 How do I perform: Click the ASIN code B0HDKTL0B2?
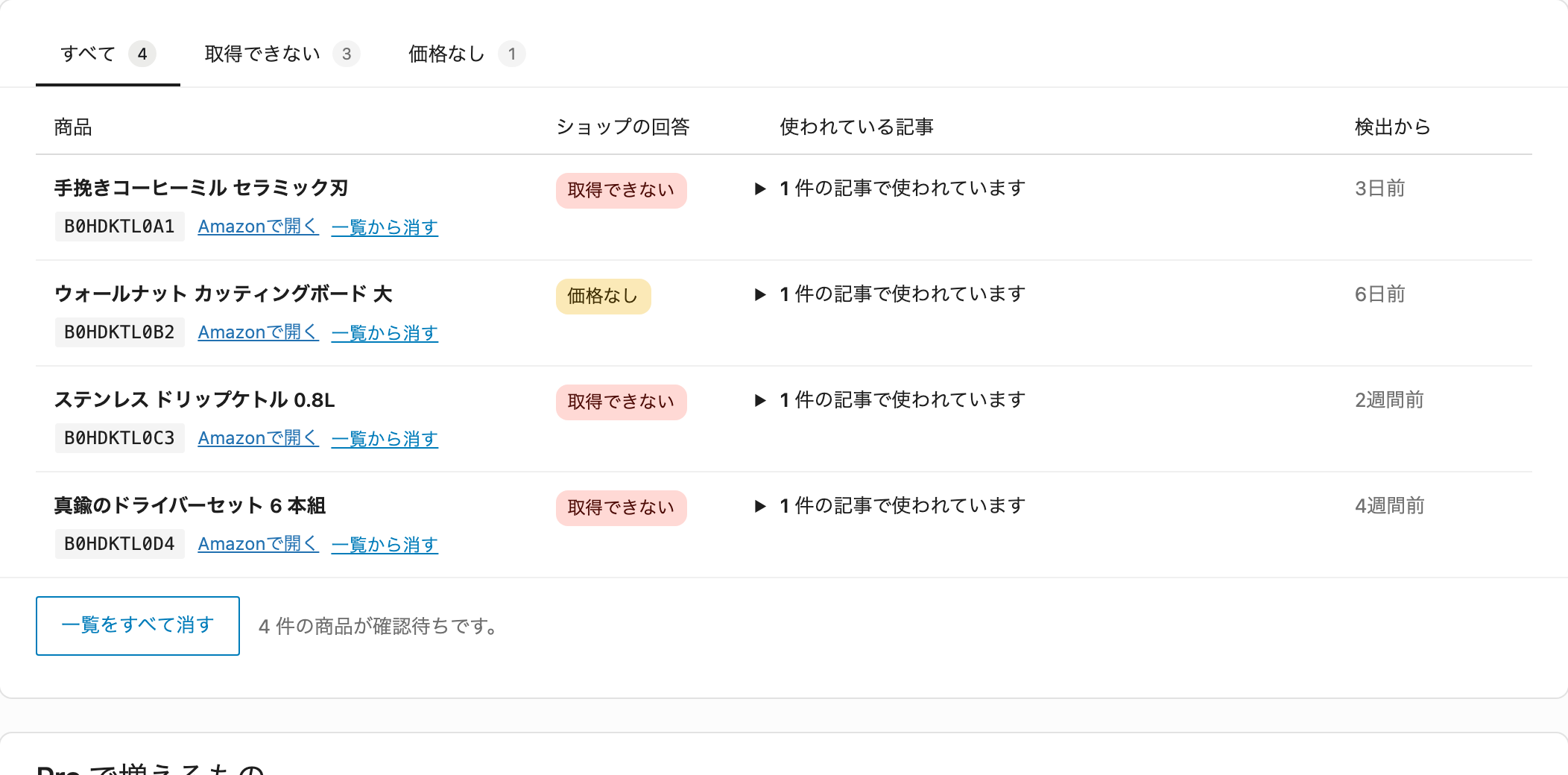pyautogui.click(x=119, y=332)
